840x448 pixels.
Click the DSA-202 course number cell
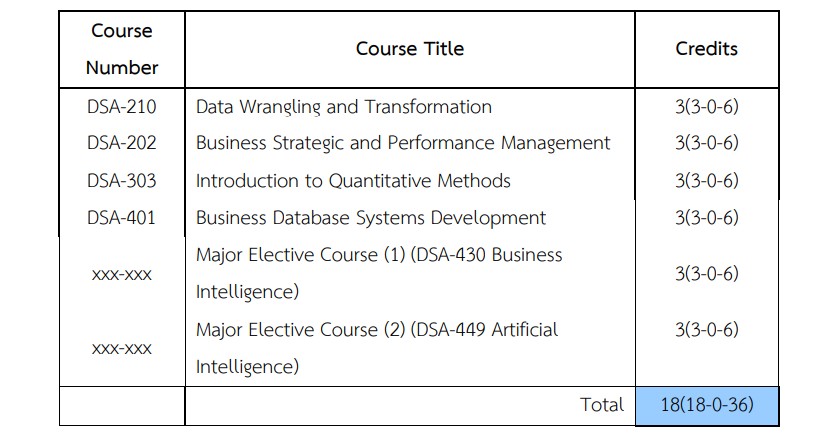[x=122, y=143]
